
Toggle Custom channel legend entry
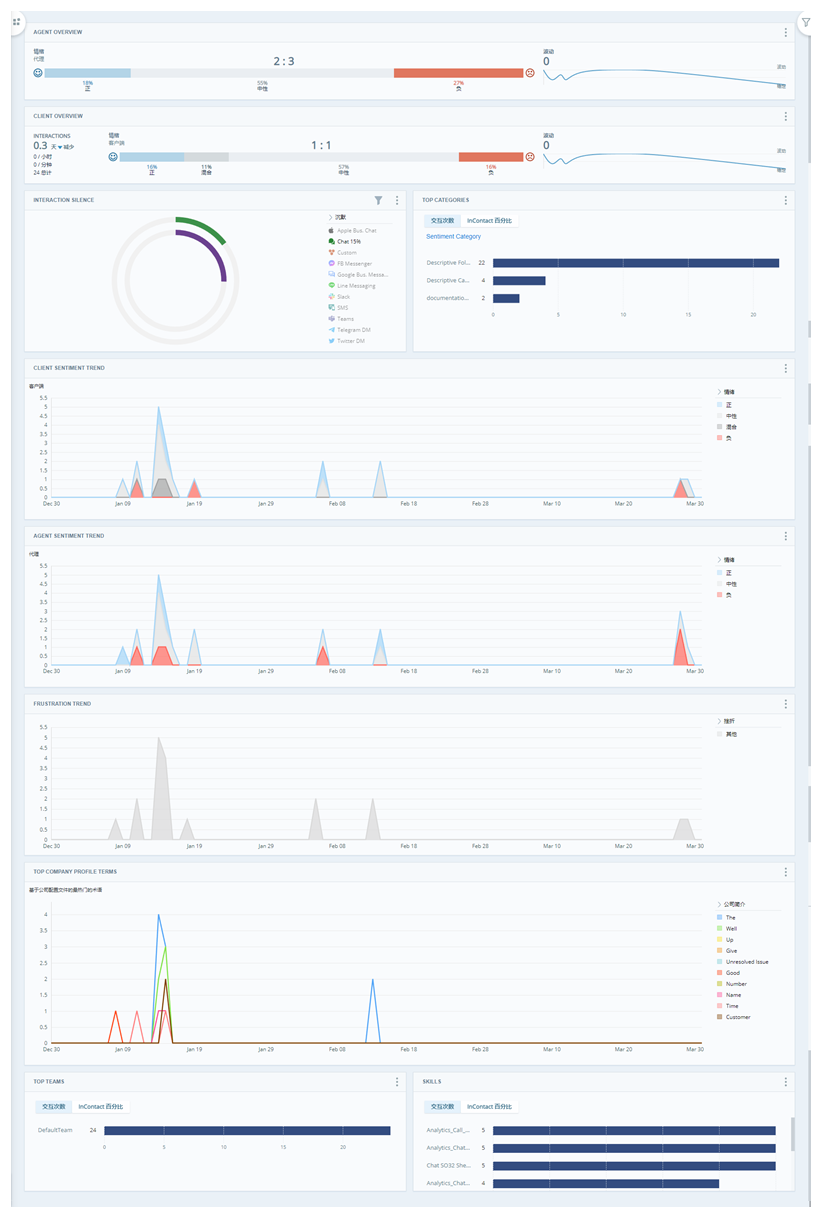click(x=342, y=252)
